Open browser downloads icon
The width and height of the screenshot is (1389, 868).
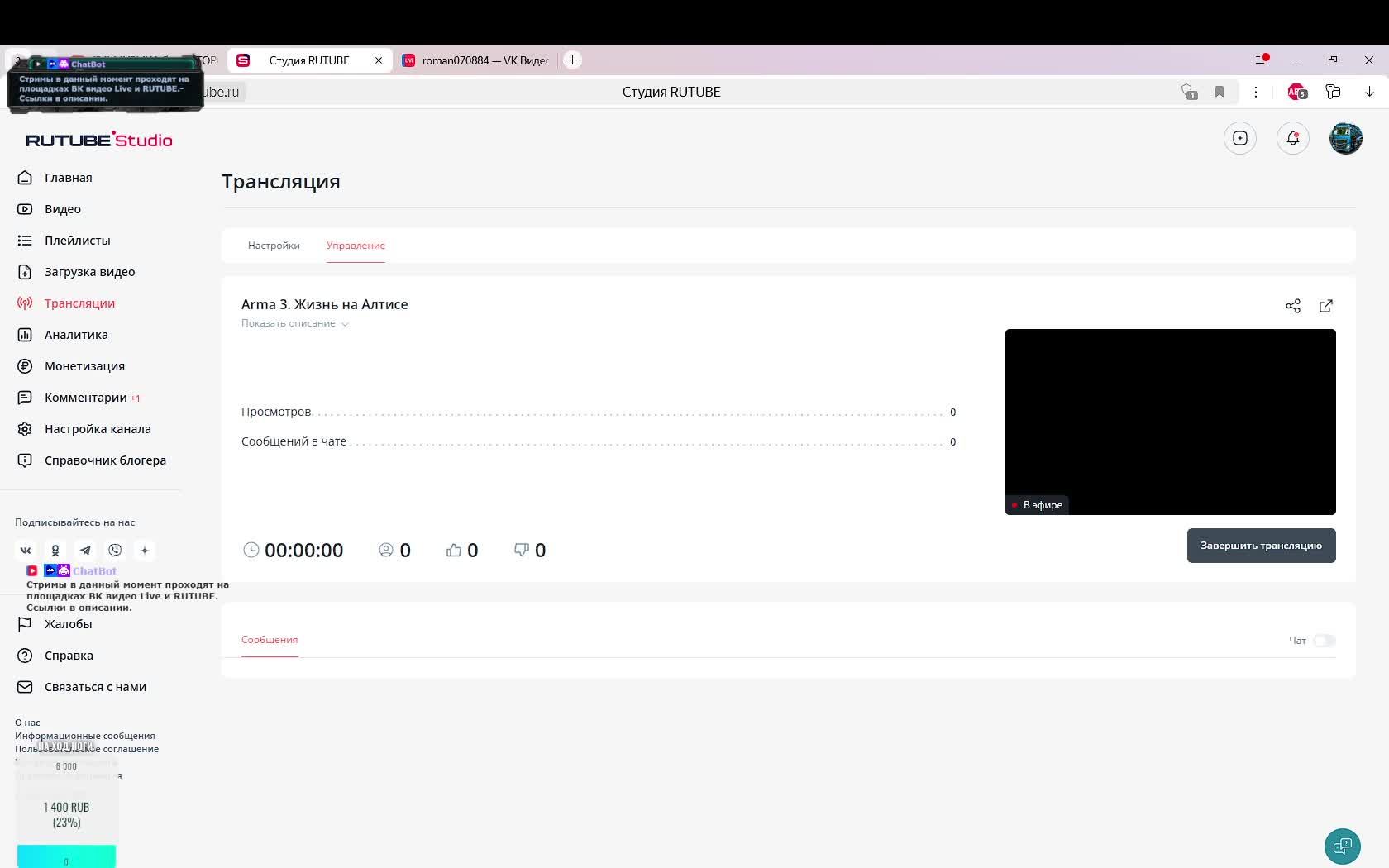pyautogui.click(x=1369, y=92)
